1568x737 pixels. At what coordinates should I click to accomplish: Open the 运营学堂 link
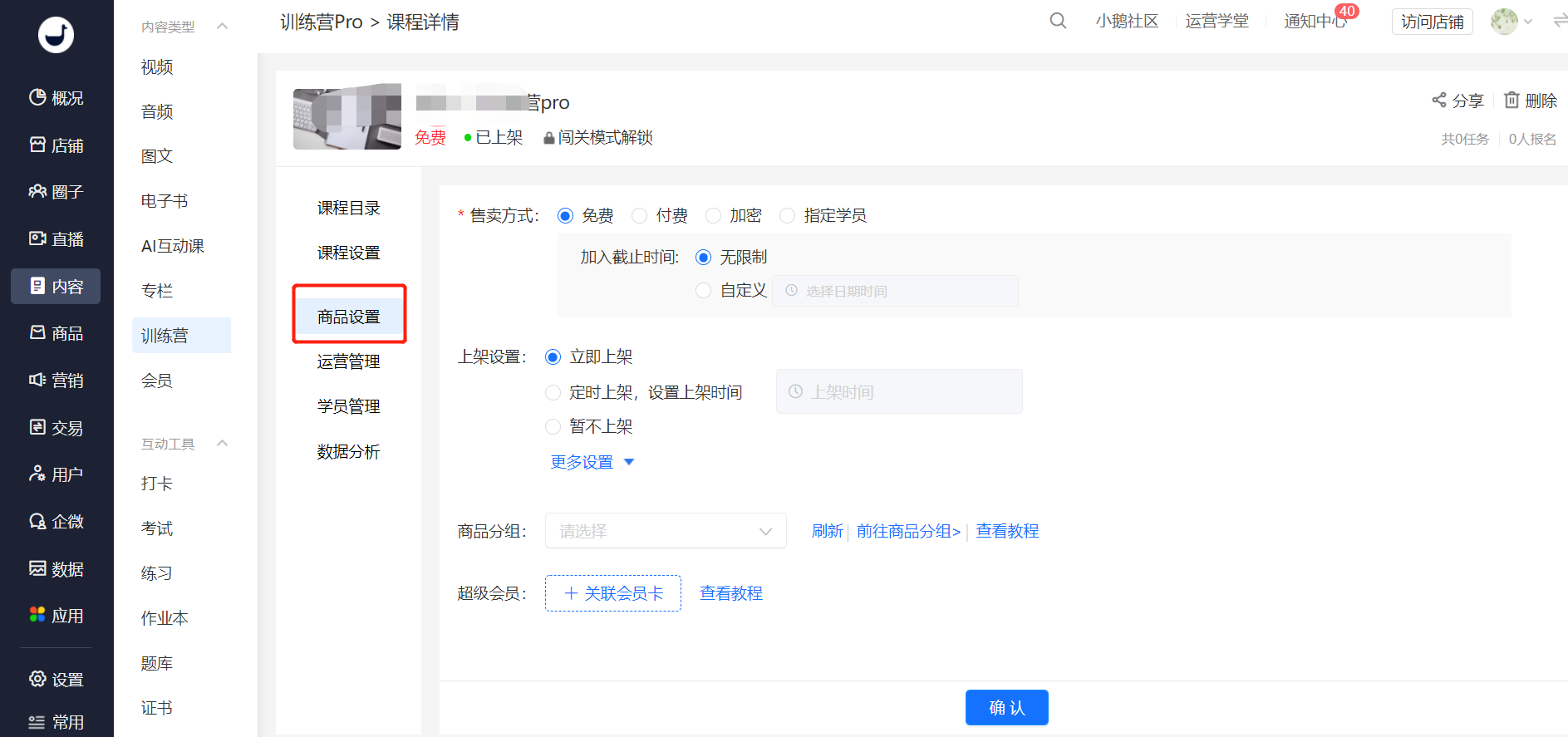coord(1217,22)
